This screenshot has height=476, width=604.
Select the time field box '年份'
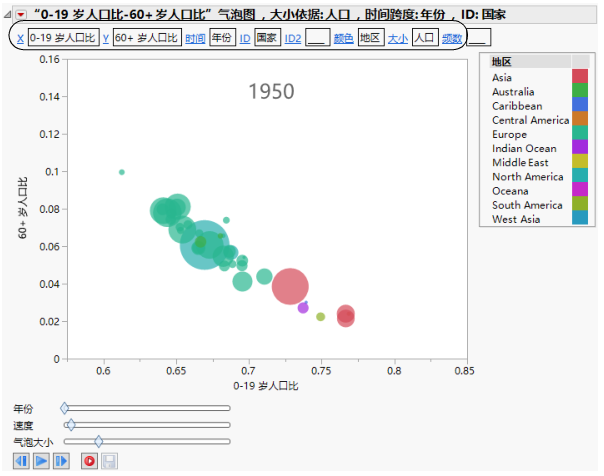pyautogui.click(x=223, y=37)
